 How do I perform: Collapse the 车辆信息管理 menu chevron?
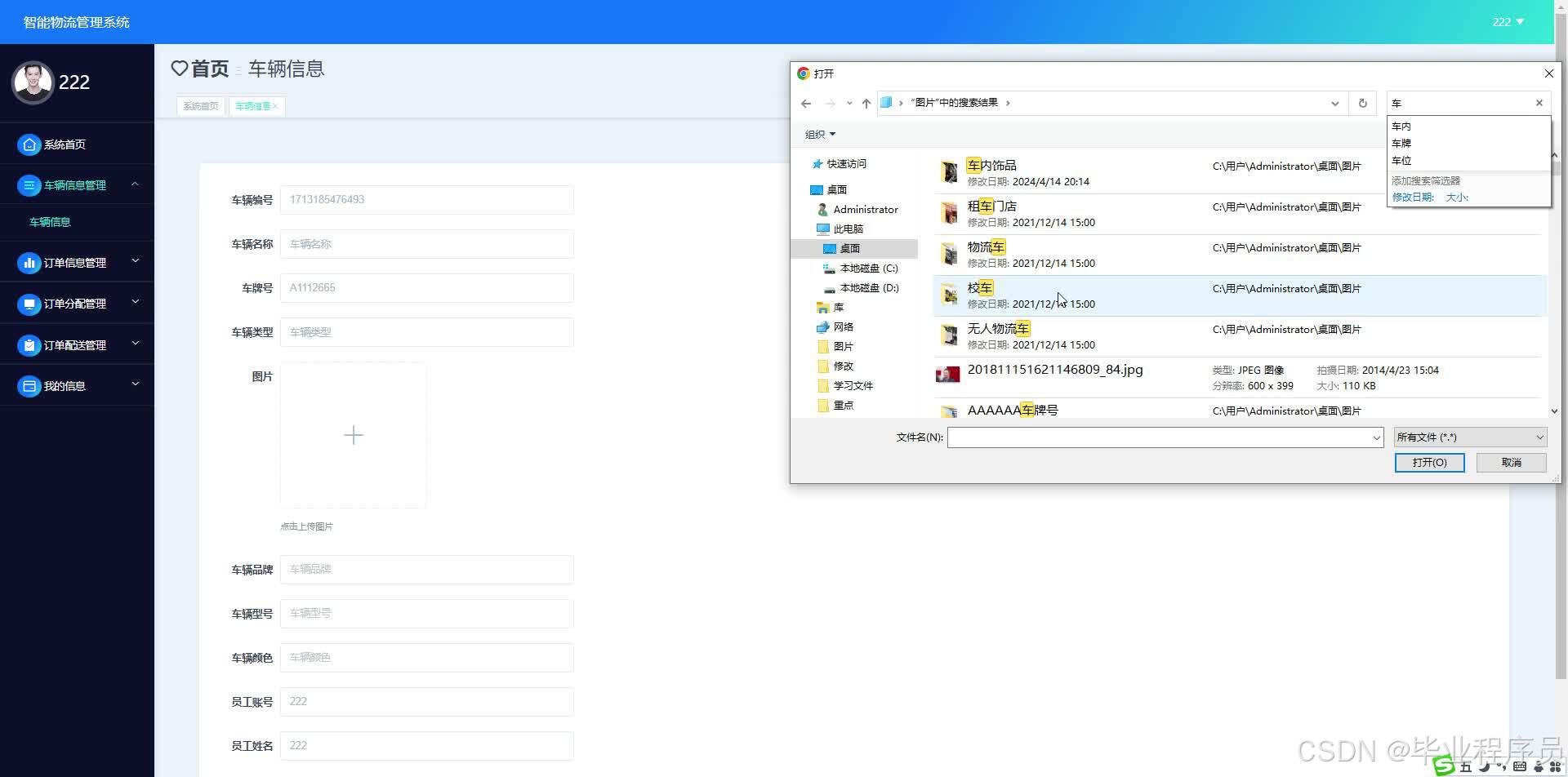[x=136, y=184]
